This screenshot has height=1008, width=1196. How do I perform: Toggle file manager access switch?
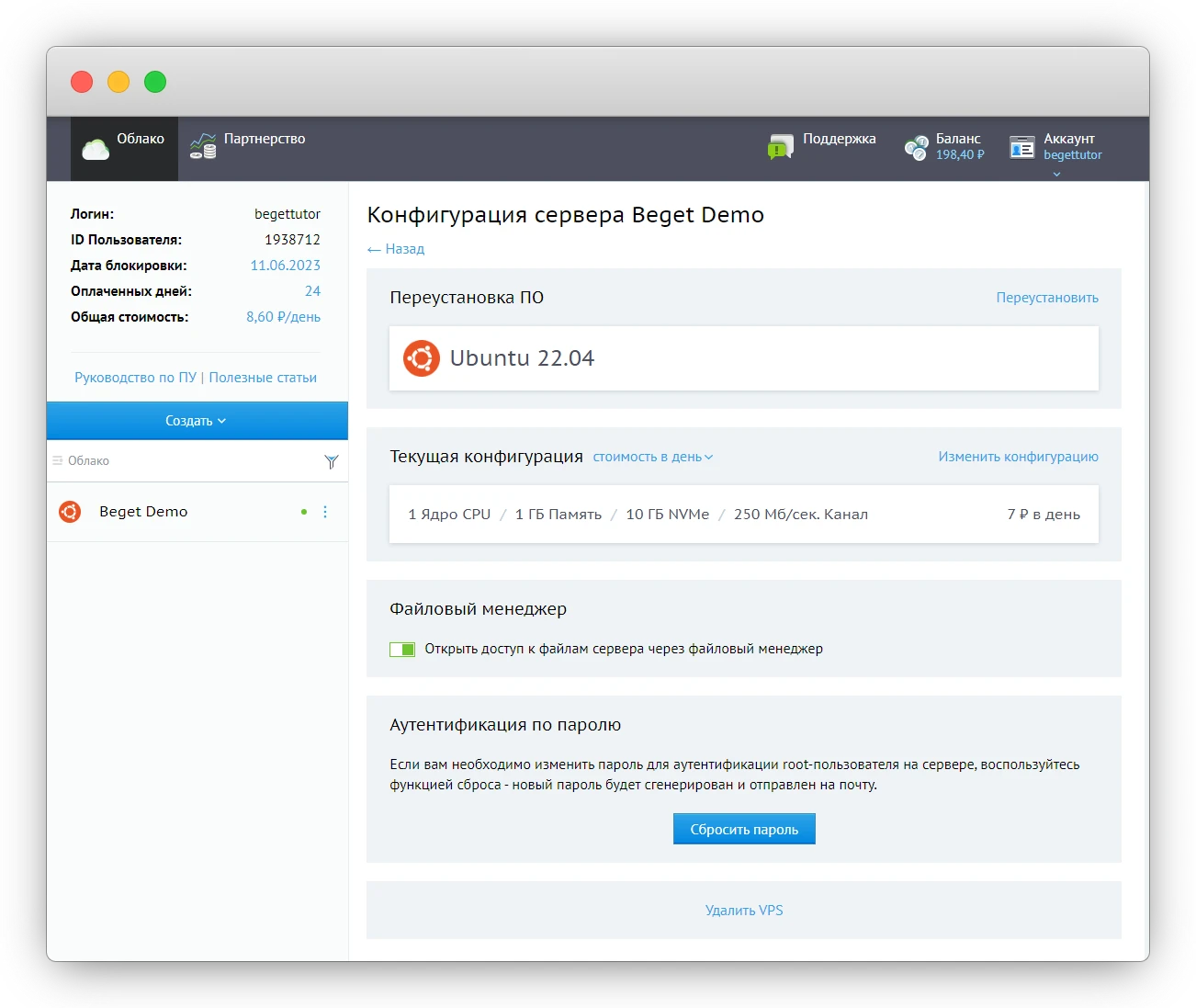402,650
